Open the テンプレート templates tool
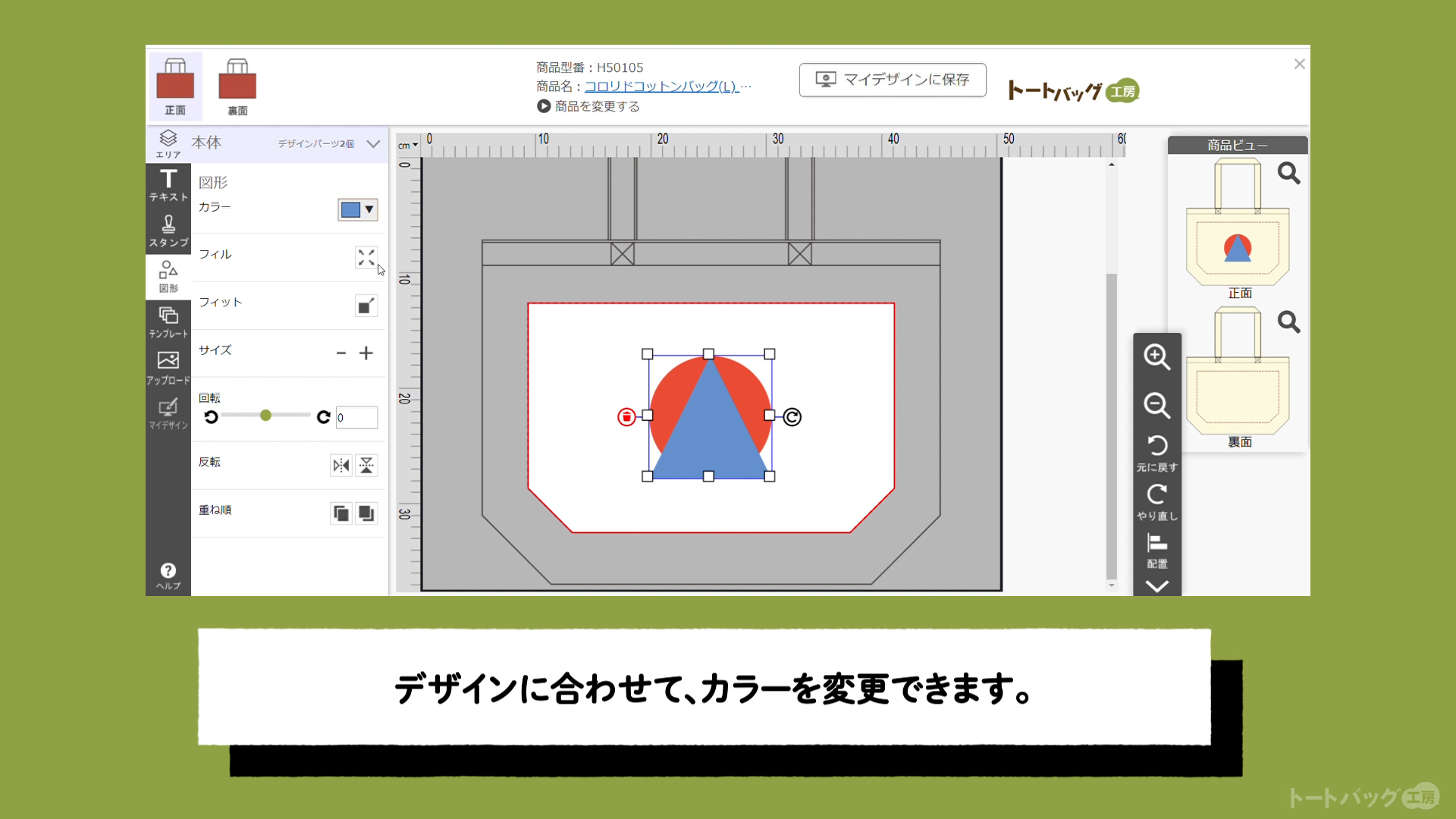 coord(168,322)
